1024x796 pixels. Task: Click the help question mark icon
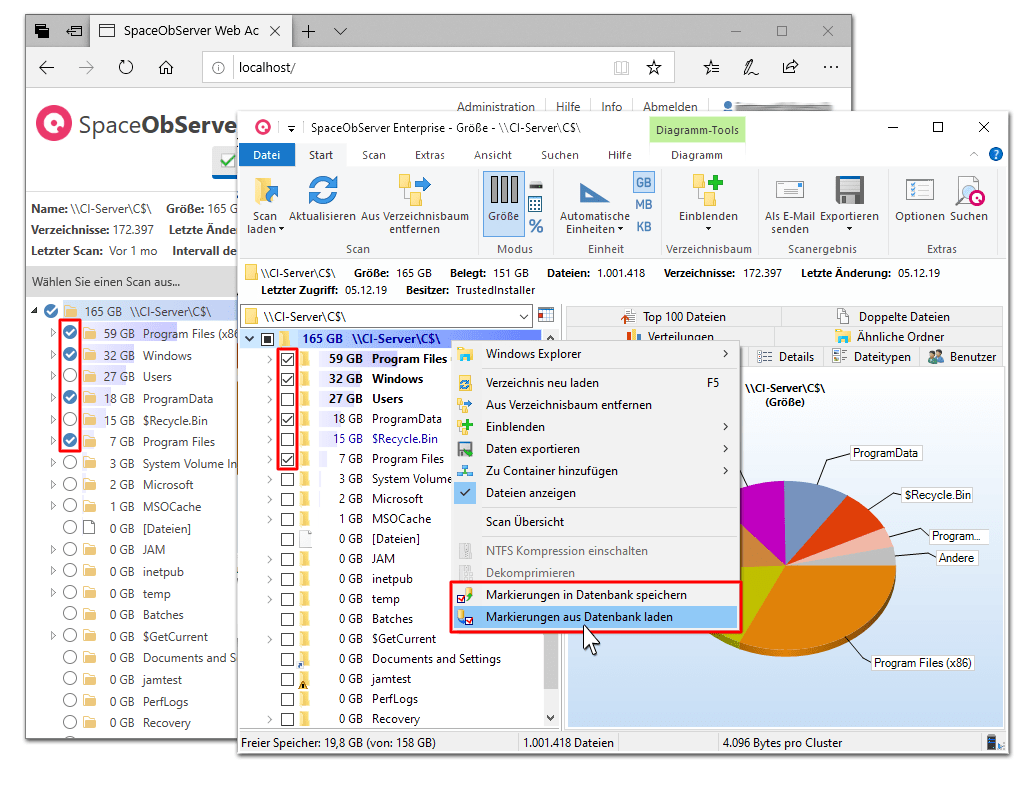tap(995, 154)
